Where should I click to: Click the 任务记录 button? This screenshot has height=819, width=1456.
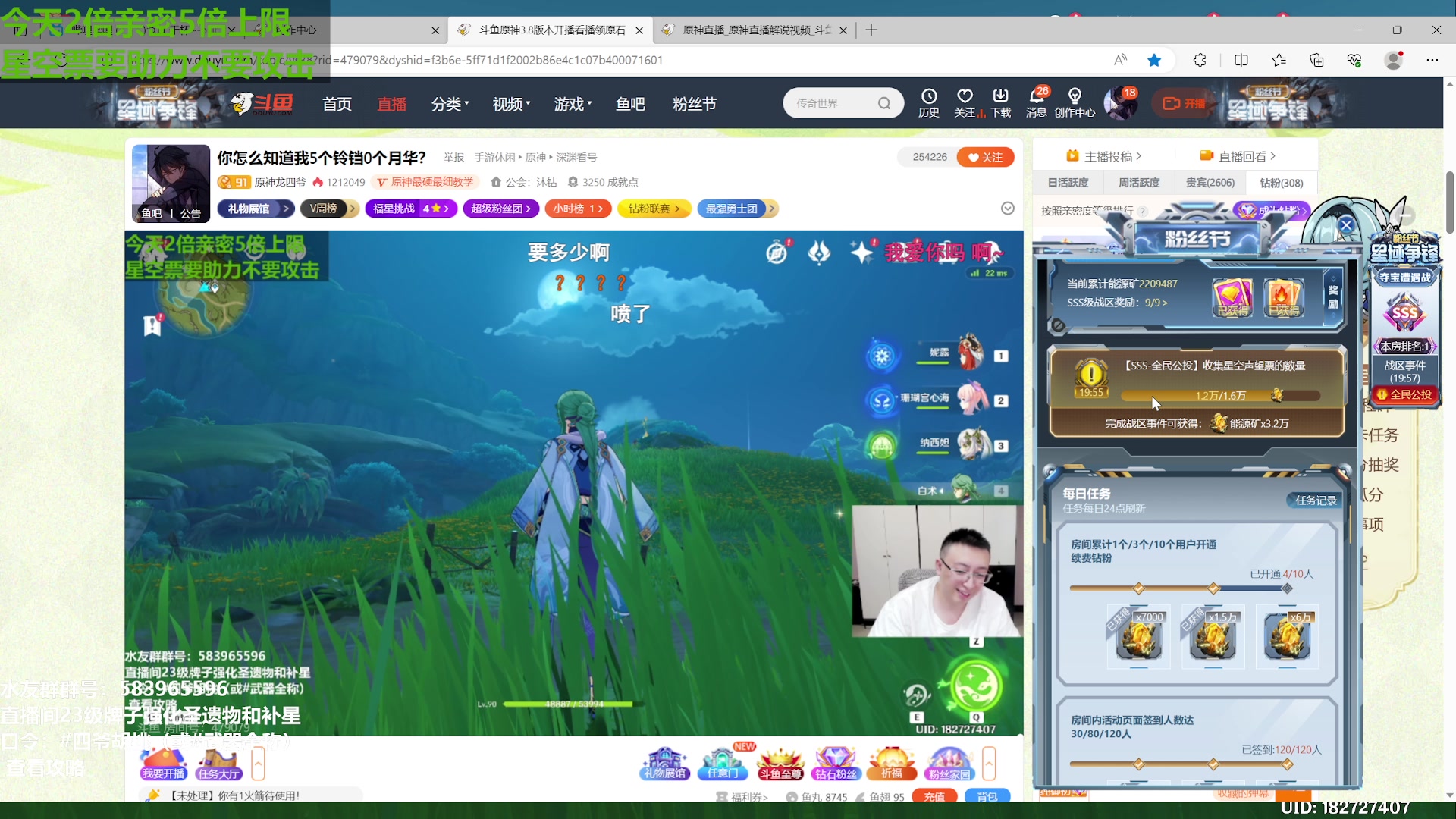click(x=1316, y=500)
